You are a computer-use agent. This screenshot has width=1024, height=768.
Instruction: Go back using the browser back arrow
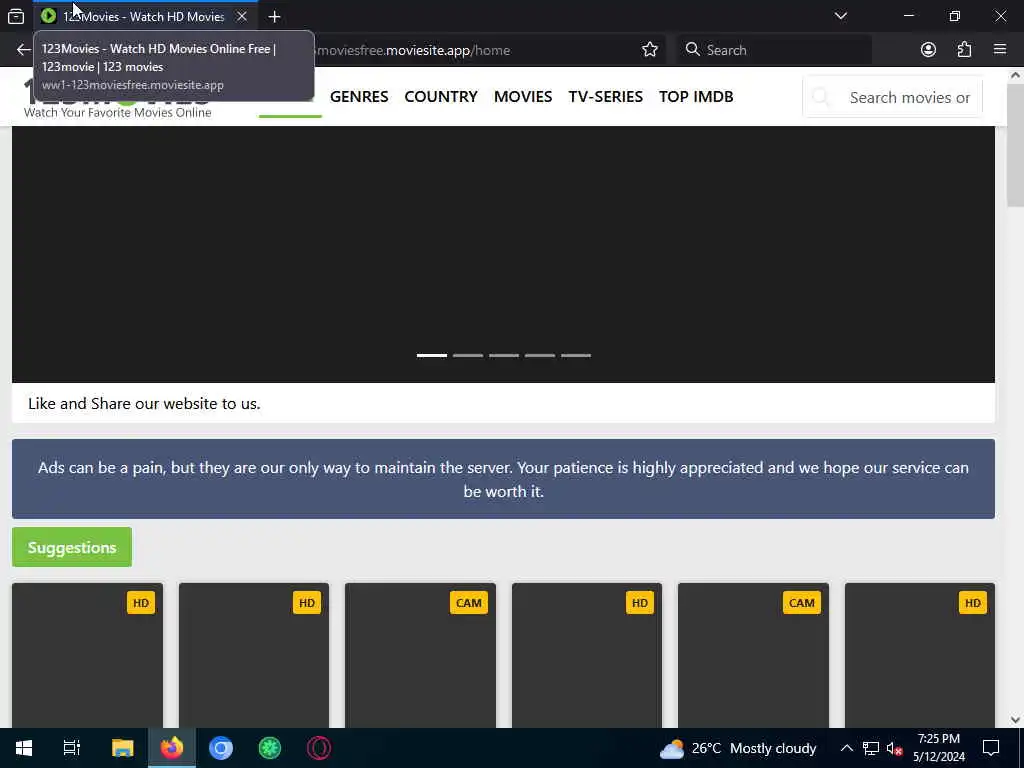(24, 50)
